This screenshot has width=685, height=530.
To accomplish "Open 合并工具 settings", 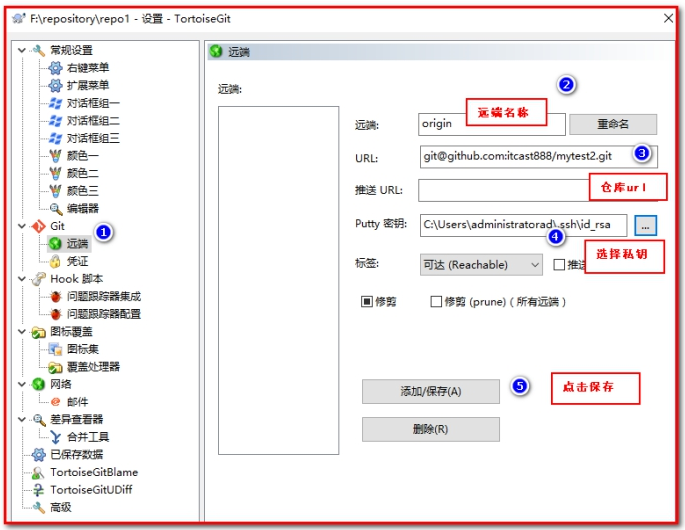I will click(88, 437).
